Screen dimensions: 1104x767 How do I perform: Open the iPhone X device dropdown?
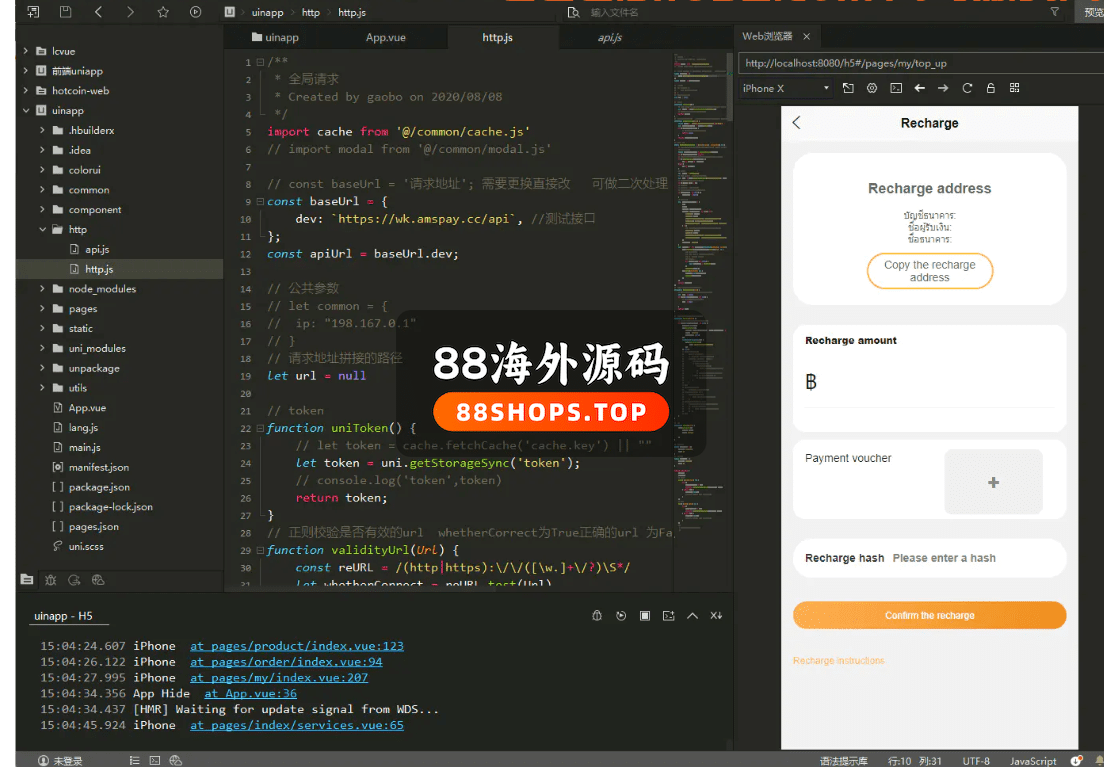(786, 88)
